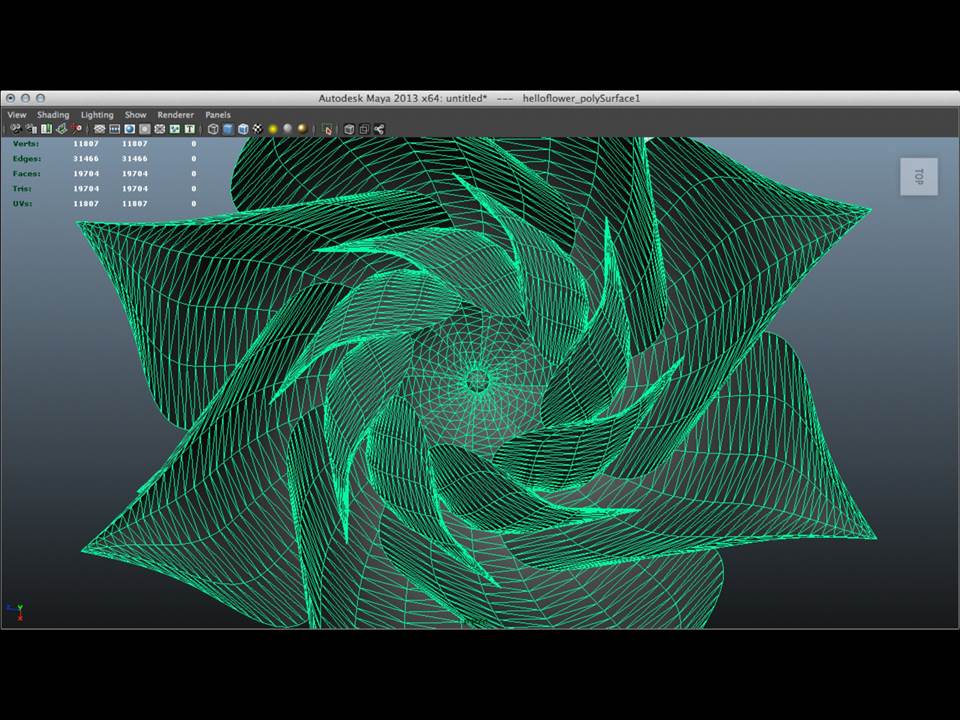Image resolution: width=960 pixels, height=720 pixels.
Task: Click the TOP view cube
Action: [918, 177]
